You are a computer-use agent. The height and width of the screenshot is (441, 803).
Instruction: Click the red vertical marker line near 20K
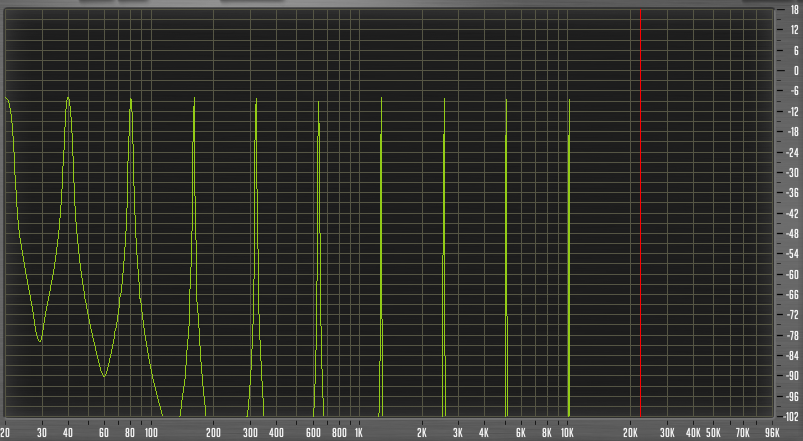640,213
